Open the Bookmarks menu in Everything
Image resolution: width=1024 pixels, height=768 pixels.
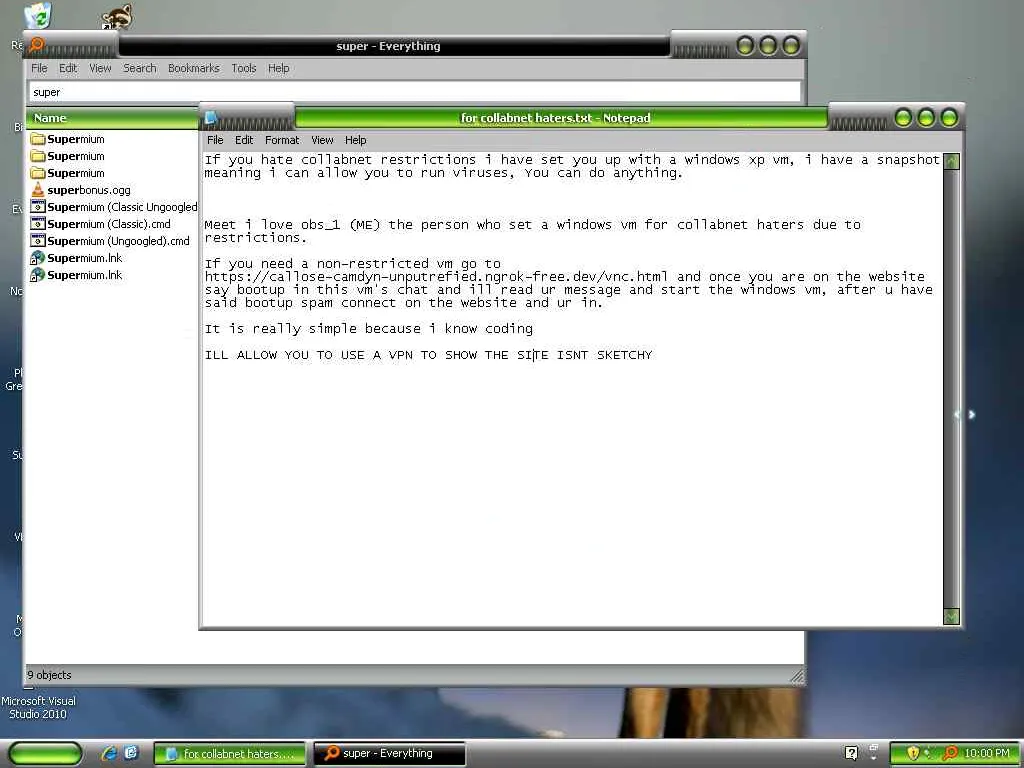[x=193, y=68]
